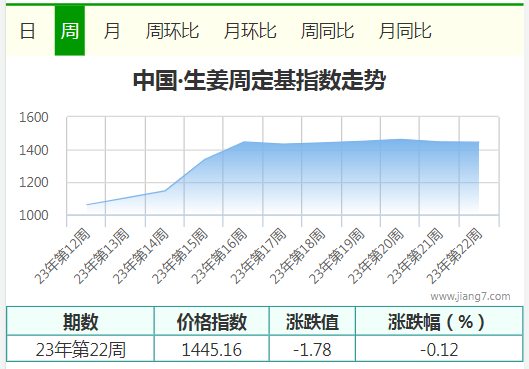The height and width of the screenshot is (369, 529).
Task: Open the 月环比 tab
Action: click(x=250, y=31)
